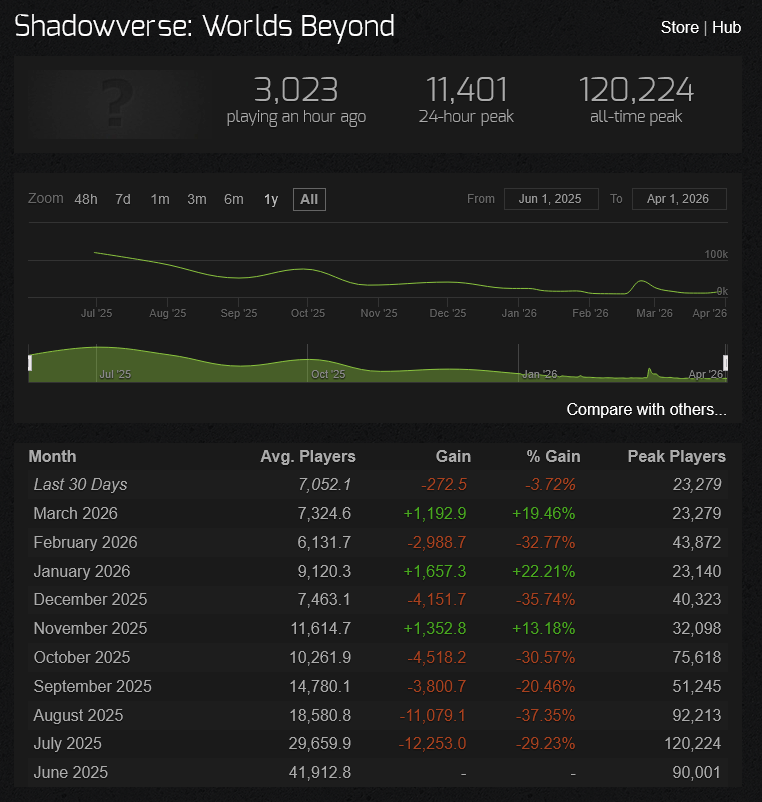Viewport: 762px width, 802px height.
Task: Click the June 2025 row label
Action: click(x=71, y=772)
